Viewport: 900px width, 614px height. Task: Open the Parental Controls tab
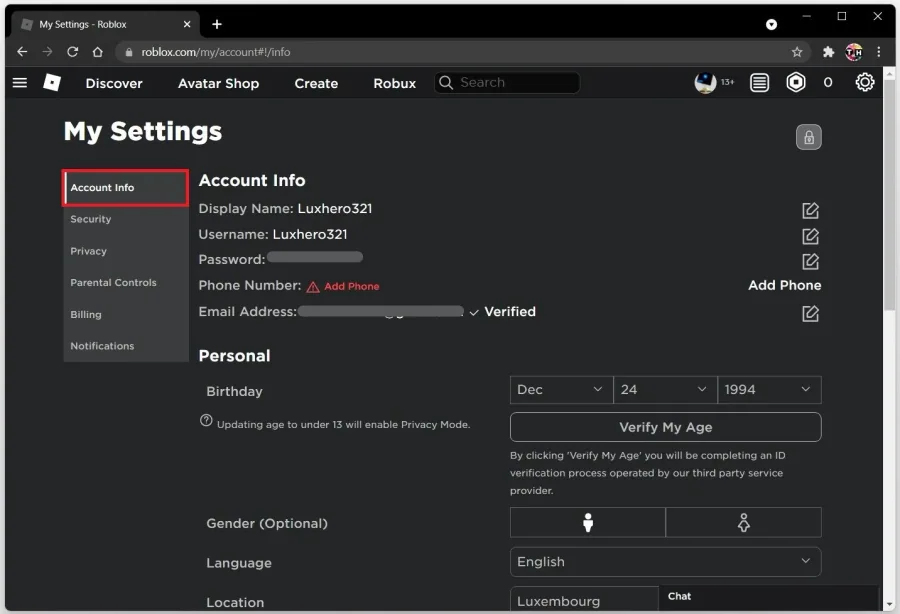coord(126,283)
